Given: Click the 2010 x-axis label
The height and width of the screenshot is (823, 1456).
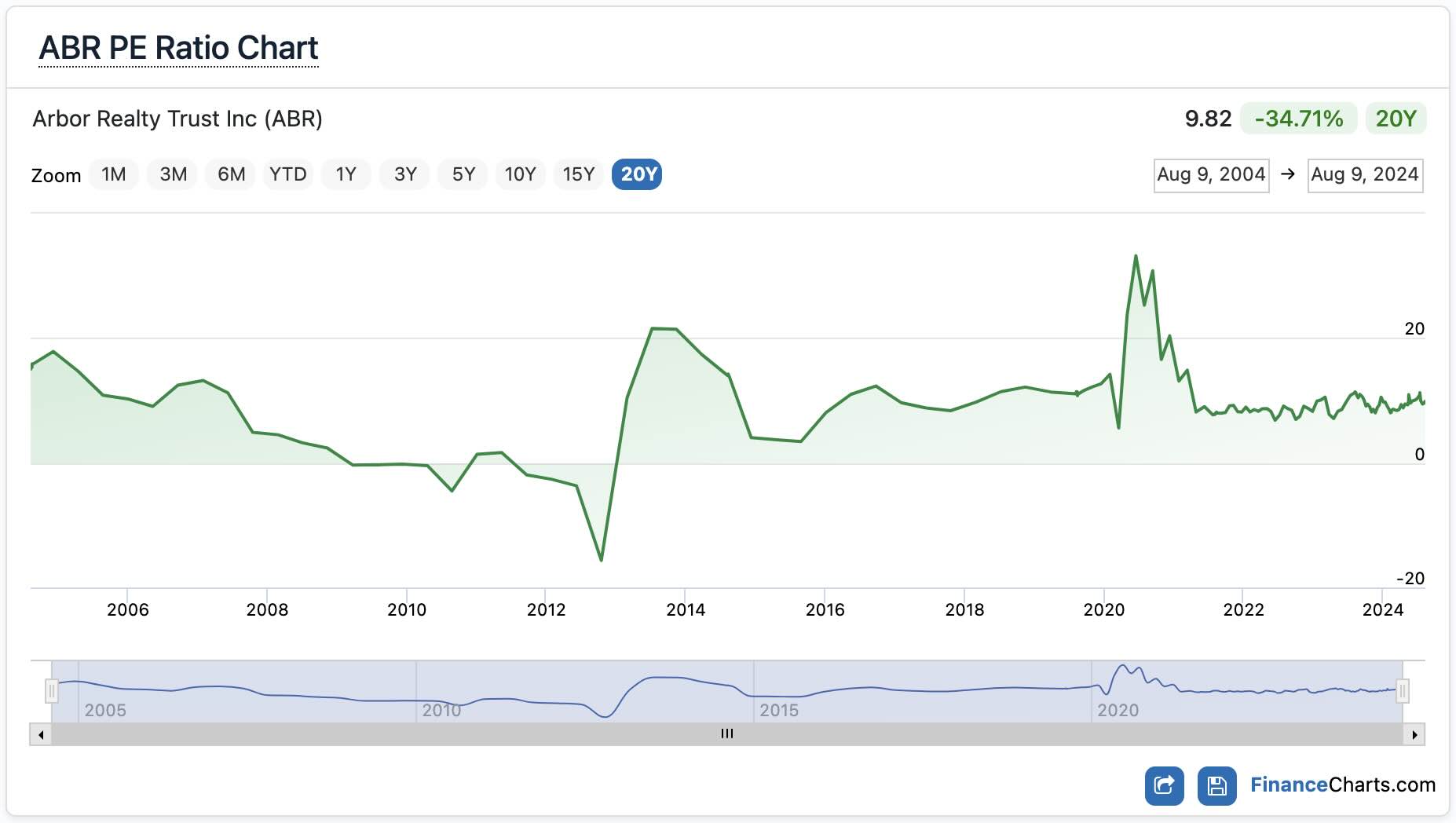Looking at the screenshot, I should (x=406, y=609).
